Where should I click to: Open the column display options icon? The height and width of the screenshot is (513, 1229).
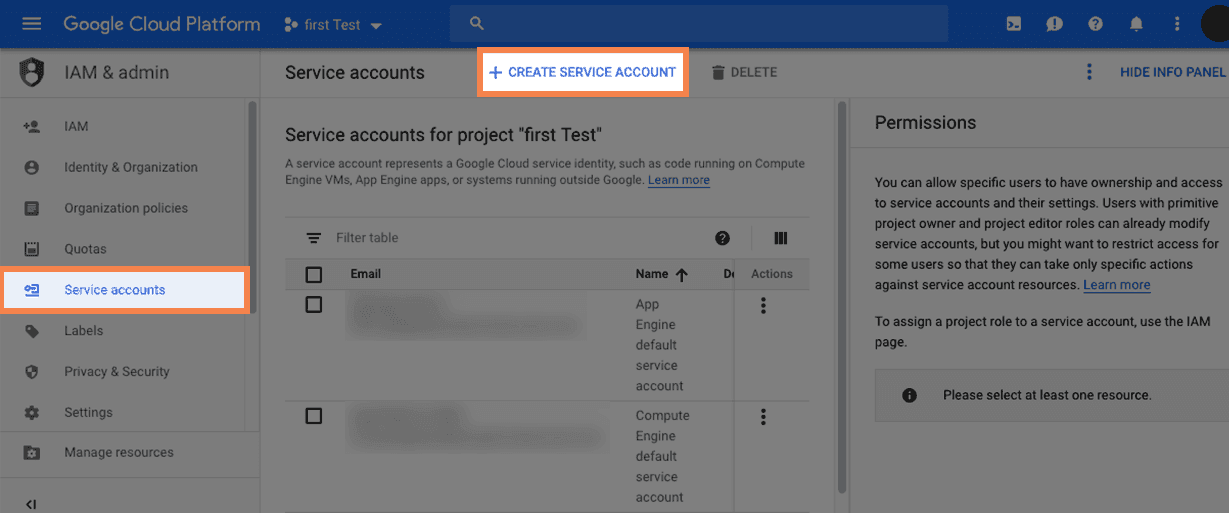(781, 238)
